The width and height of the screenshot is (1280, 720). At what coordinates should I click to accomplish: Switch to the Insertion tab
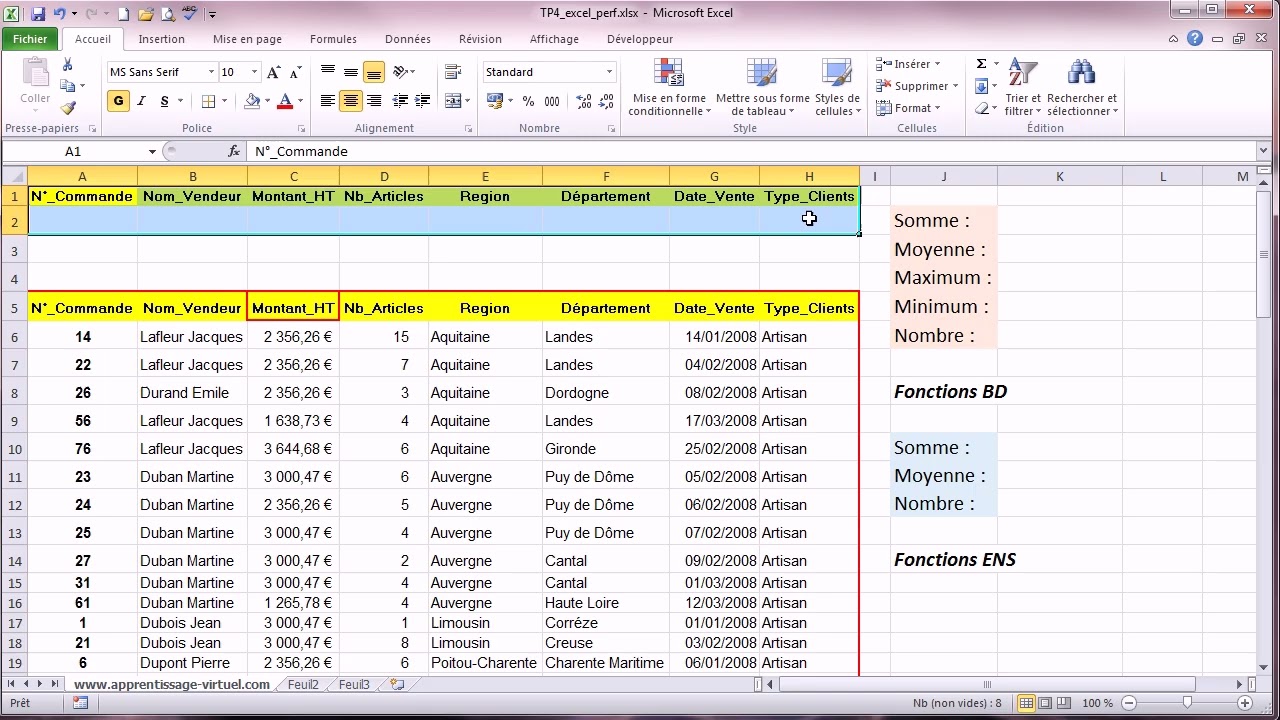(x=161, y=39)
